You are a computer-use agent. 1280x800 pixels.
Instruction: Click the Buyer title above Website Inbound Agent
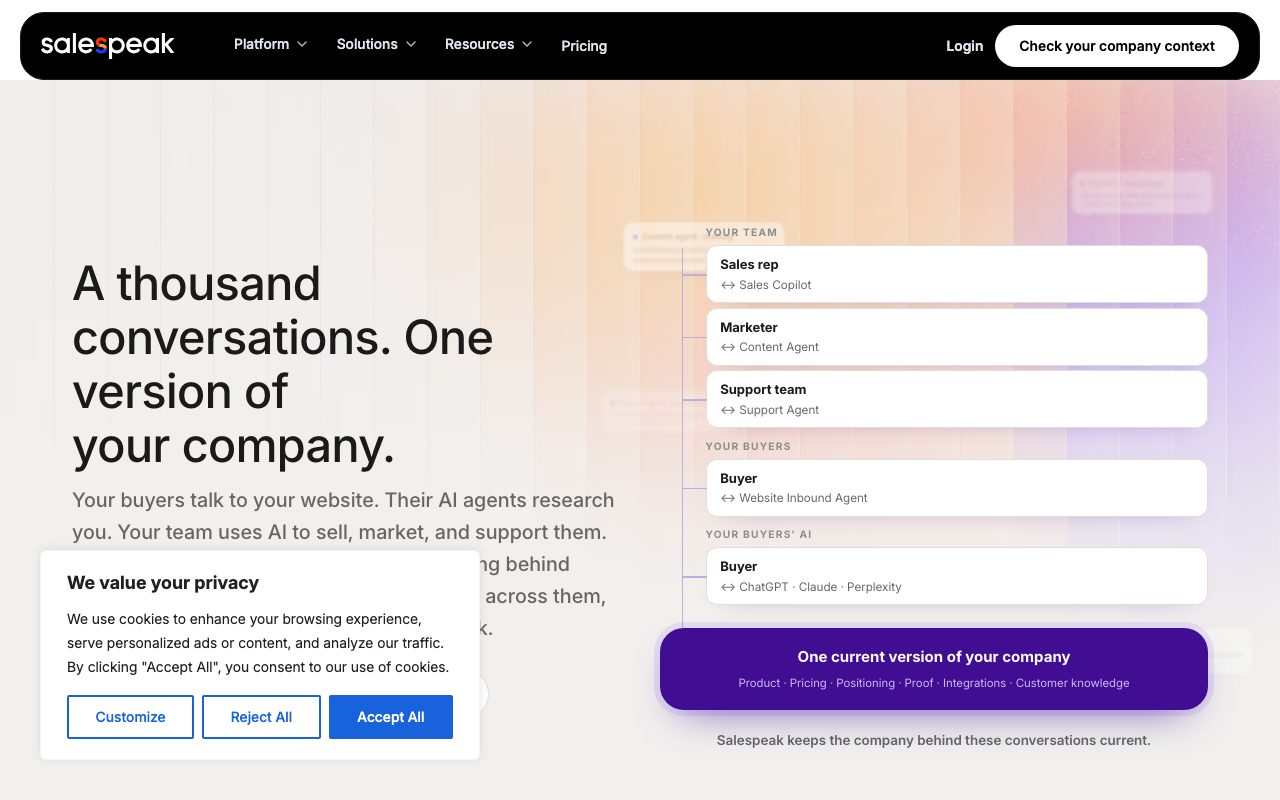[x=739, y=478]
